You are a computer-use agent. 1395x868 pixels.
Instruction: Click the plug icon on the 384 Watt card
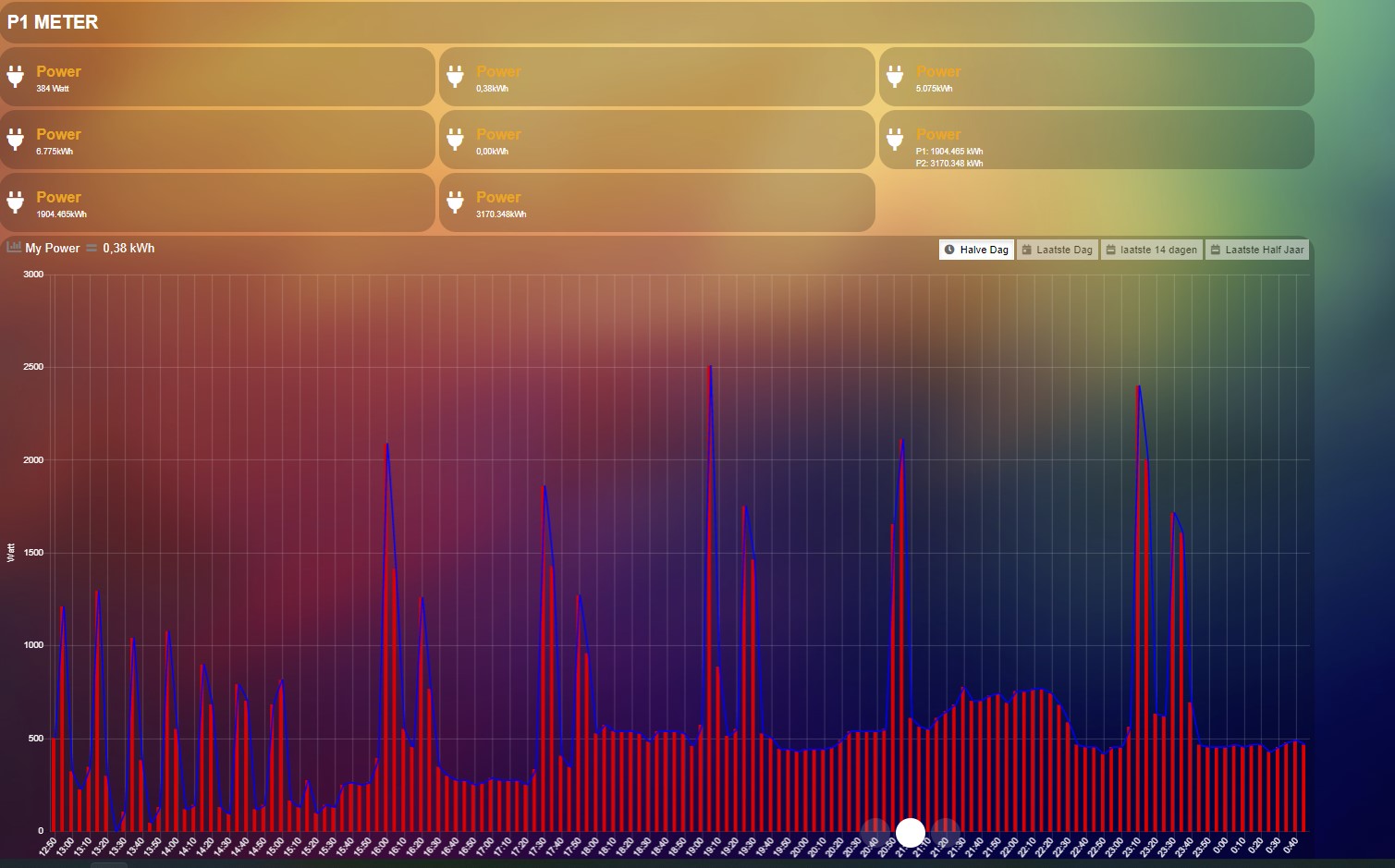coord(16,77)
